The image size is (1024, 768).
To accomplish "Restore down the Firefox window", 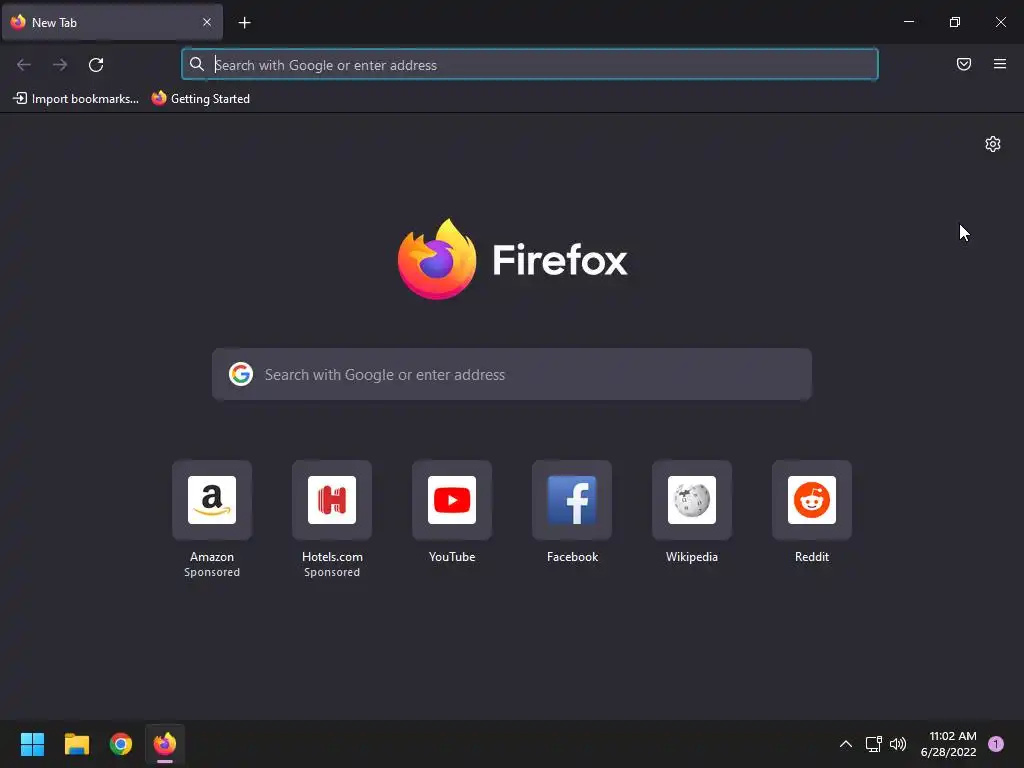I will (954, 22).
